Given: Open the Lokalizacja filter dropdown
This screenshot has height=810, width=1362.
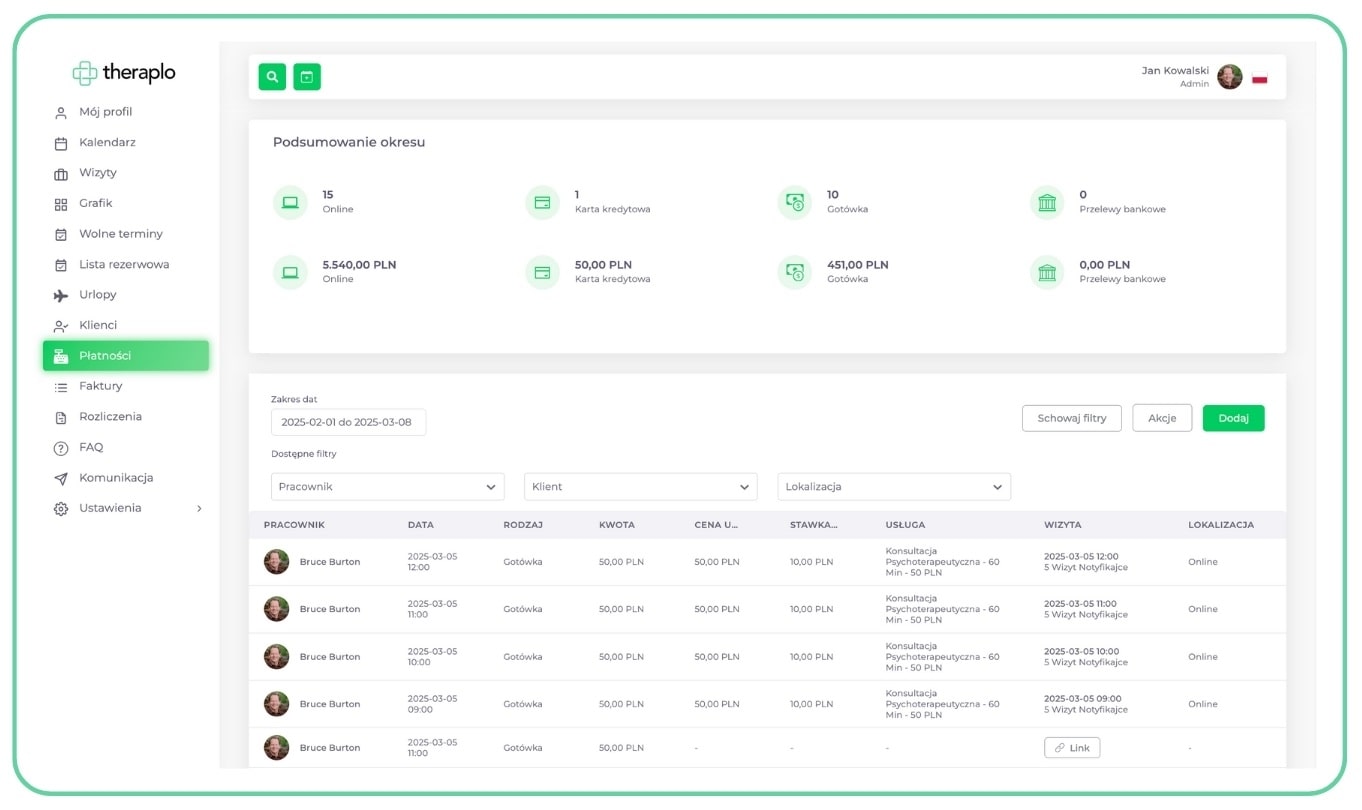Looking at the screenshot, I should coord(893,487).
